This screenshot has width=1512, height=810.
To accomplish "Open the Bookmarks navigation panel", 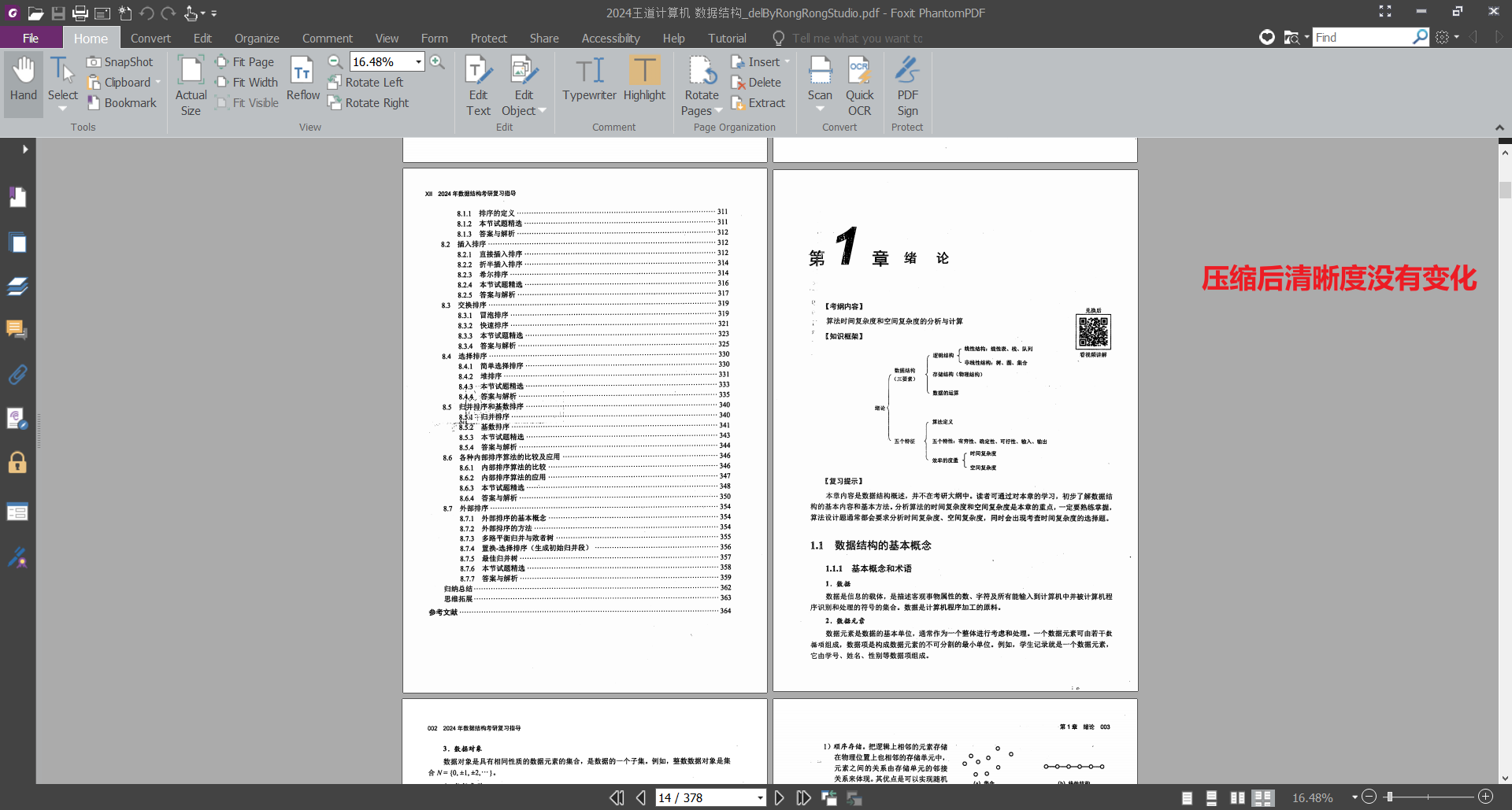I will pyautogui.click(x=17, y=197).
